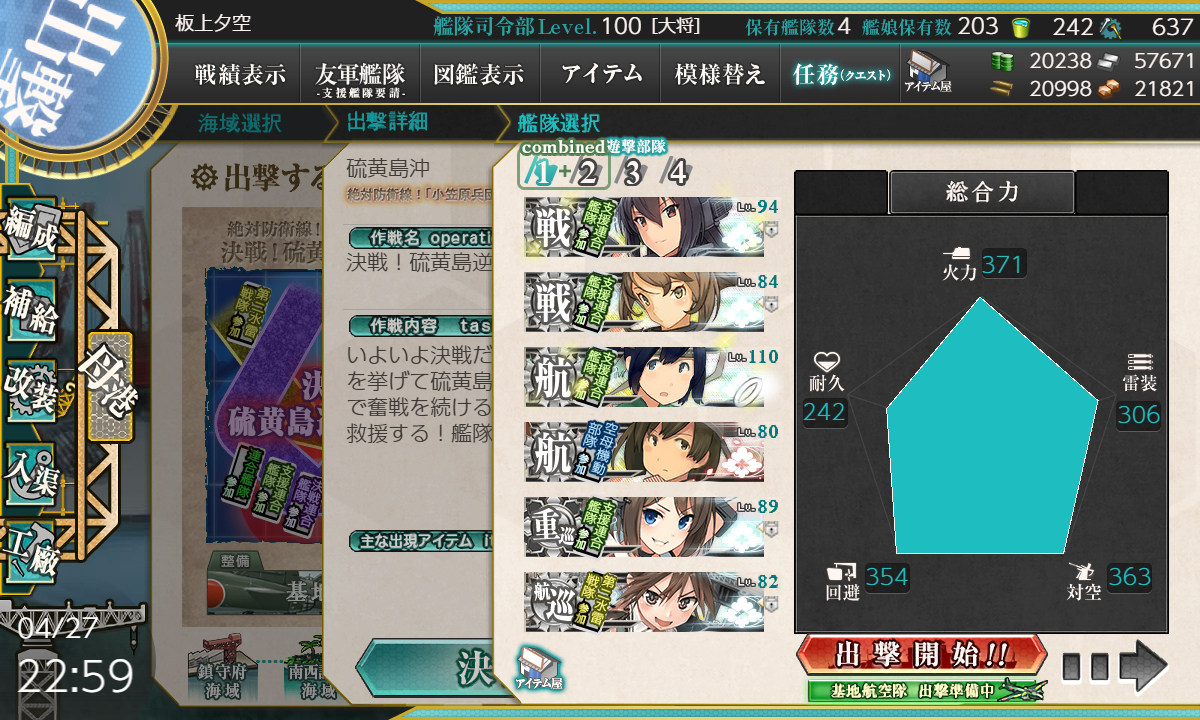Image resolution: width=1200 pixels, height=720 pixels.
Task: Open the 工廠 factory side icon
Action: point(30,547)
